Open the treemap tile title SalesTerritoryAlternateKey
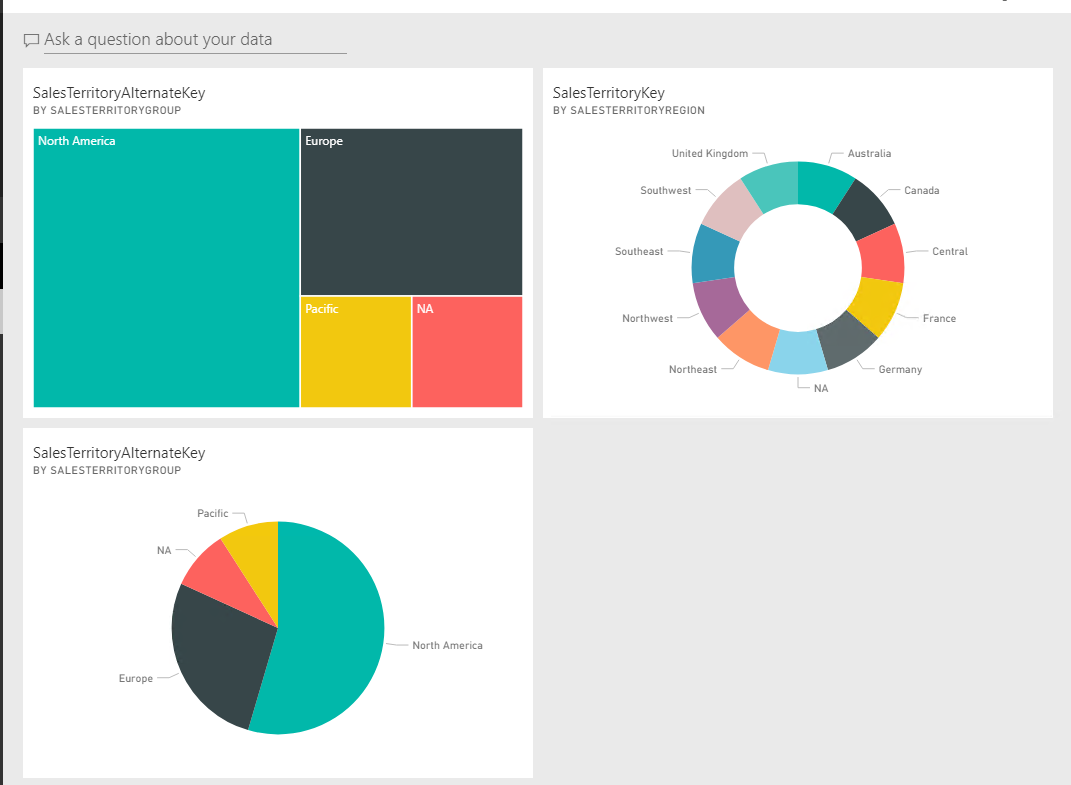 point(119,93)
